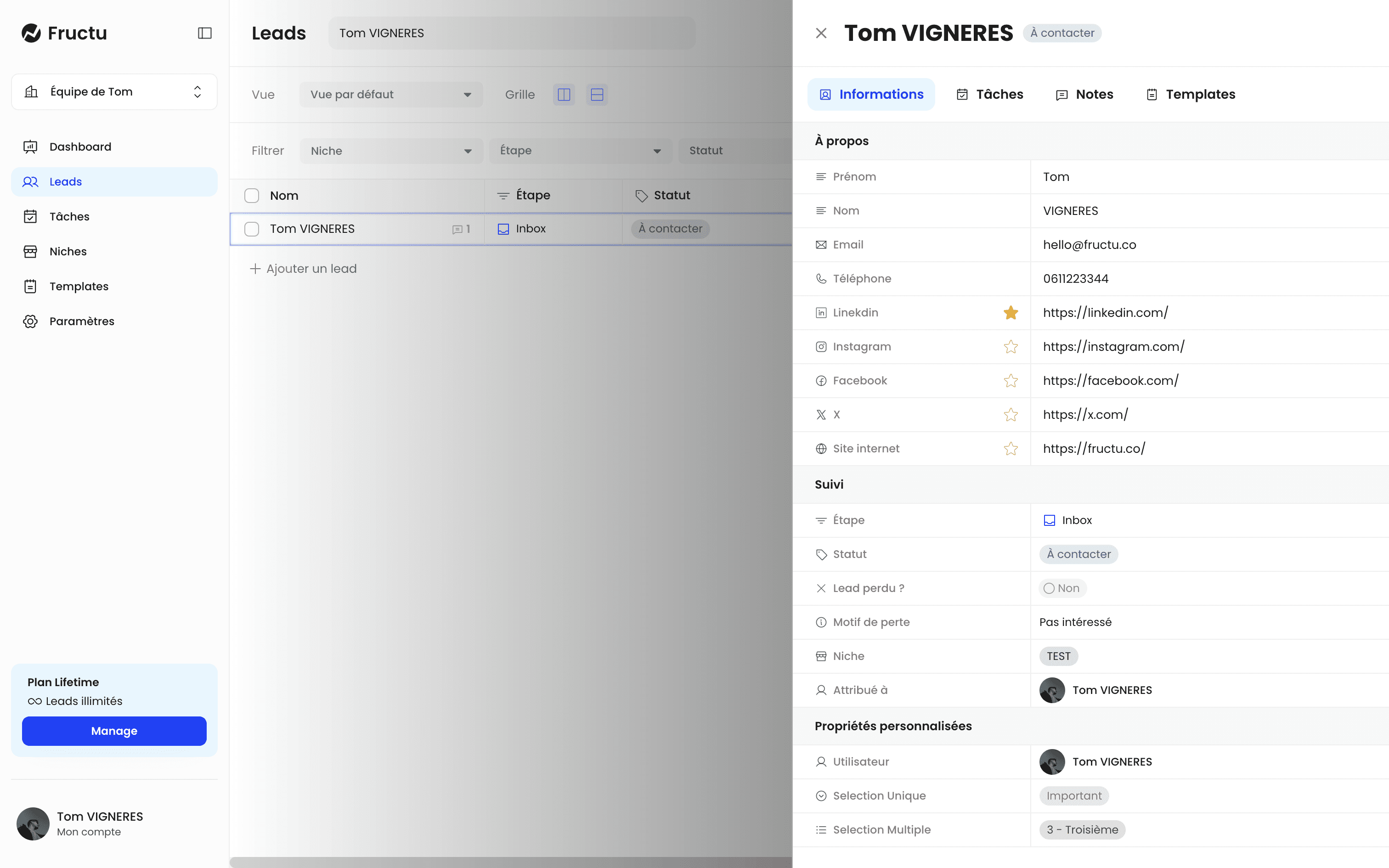1389x868 pixels.
Task: Click the leads search field
Action: click(x=511, y=33)
